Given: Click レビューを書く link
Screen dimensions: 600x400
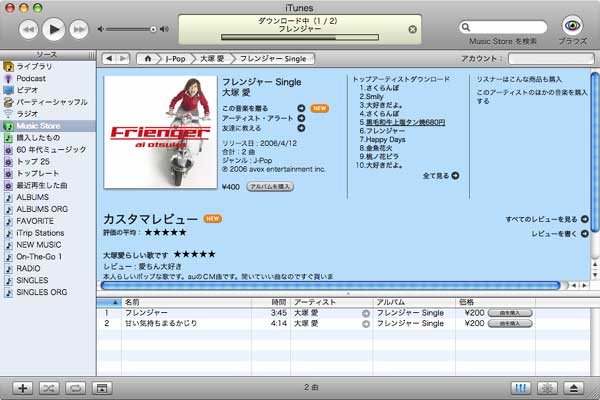Looking at the screenshot, I should click(560, 233).
